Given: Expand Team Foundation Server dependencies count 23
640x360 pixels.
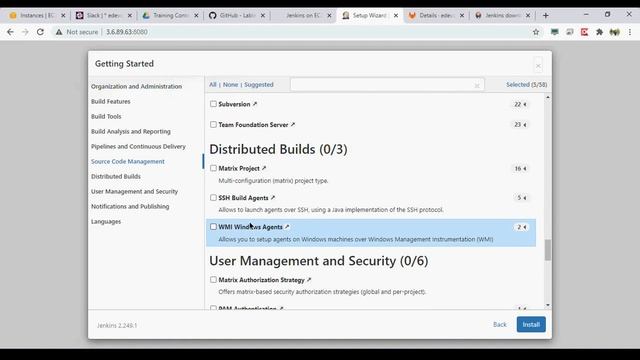Looking at the screenshot, I should coord(520,124).
